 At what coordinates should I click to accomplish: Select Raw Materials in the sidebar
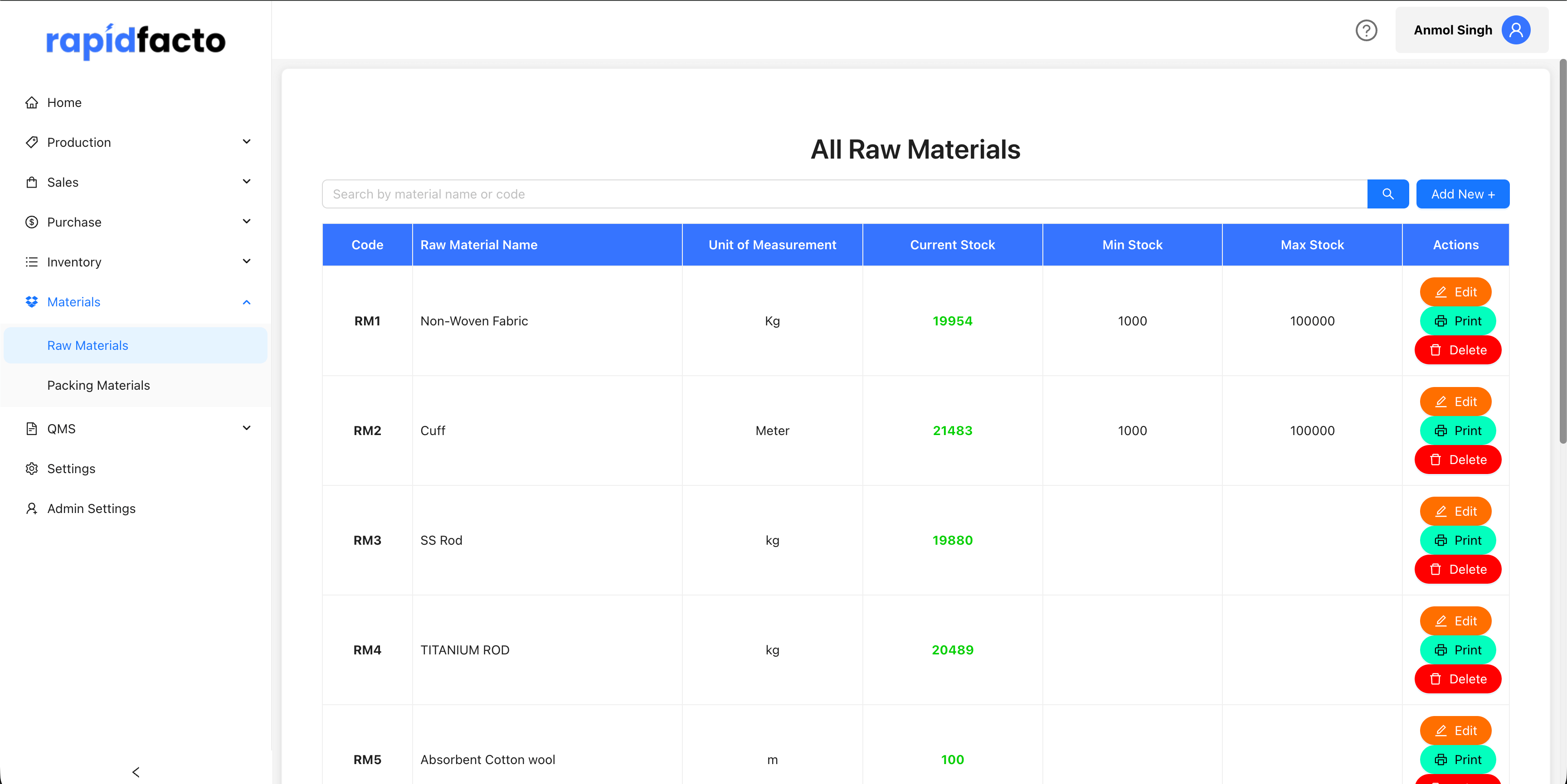coord(88,345)
